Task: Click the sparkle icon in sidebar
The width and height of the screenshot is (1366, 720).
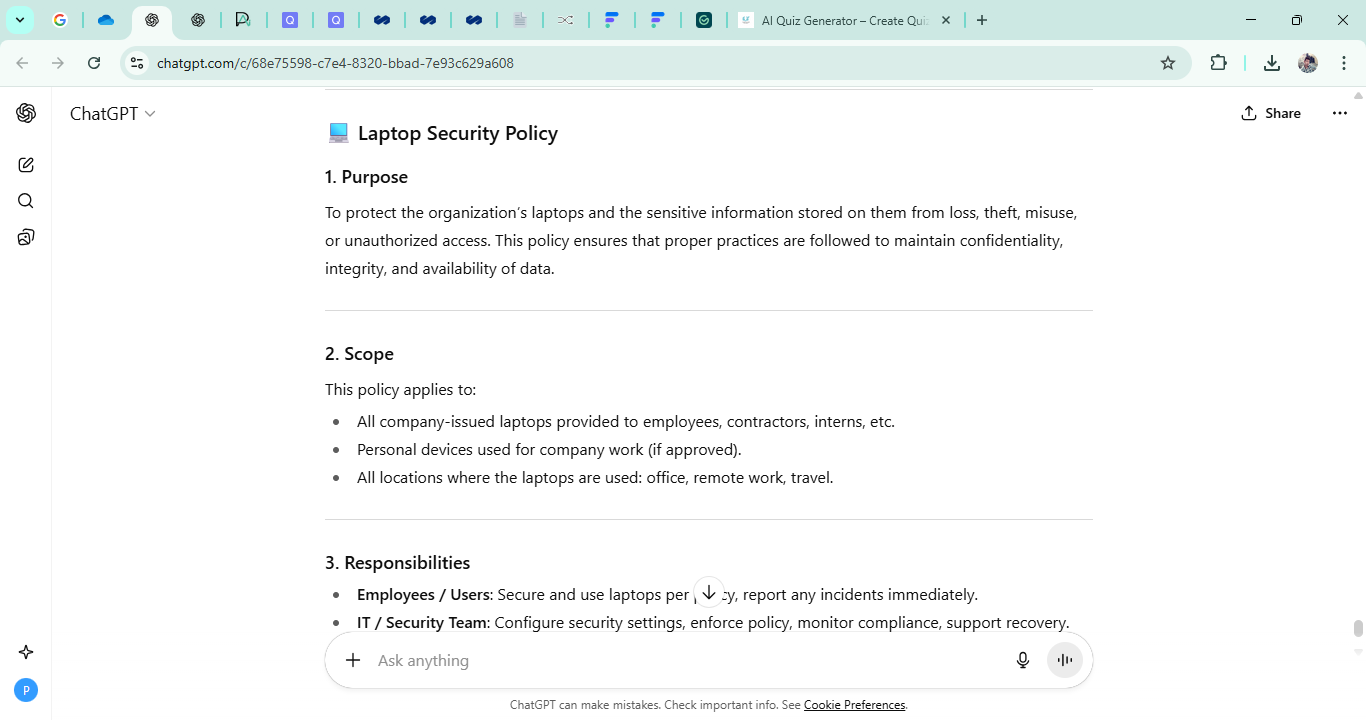Action: point(26,652)
